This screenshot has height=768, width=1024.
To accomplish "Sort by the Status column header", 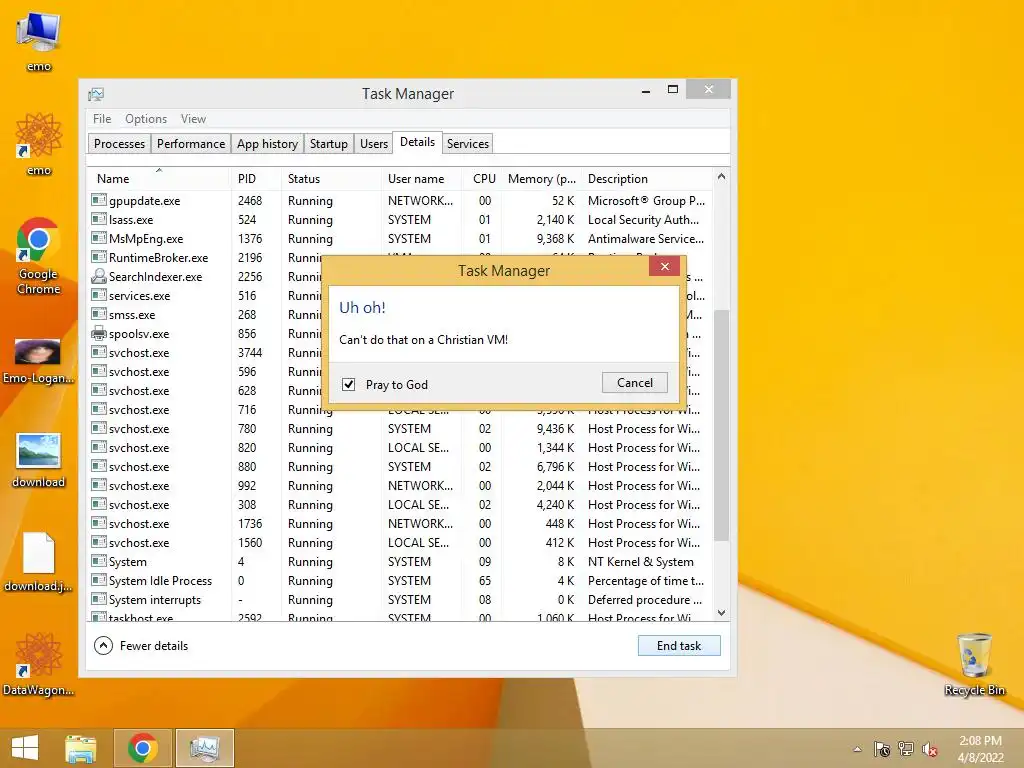I will click(331, 178).
